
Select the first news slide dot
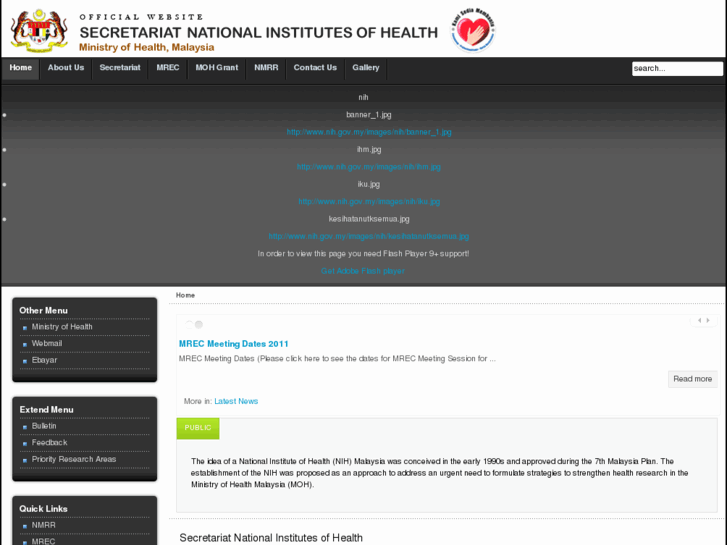[x=189, y=325]
